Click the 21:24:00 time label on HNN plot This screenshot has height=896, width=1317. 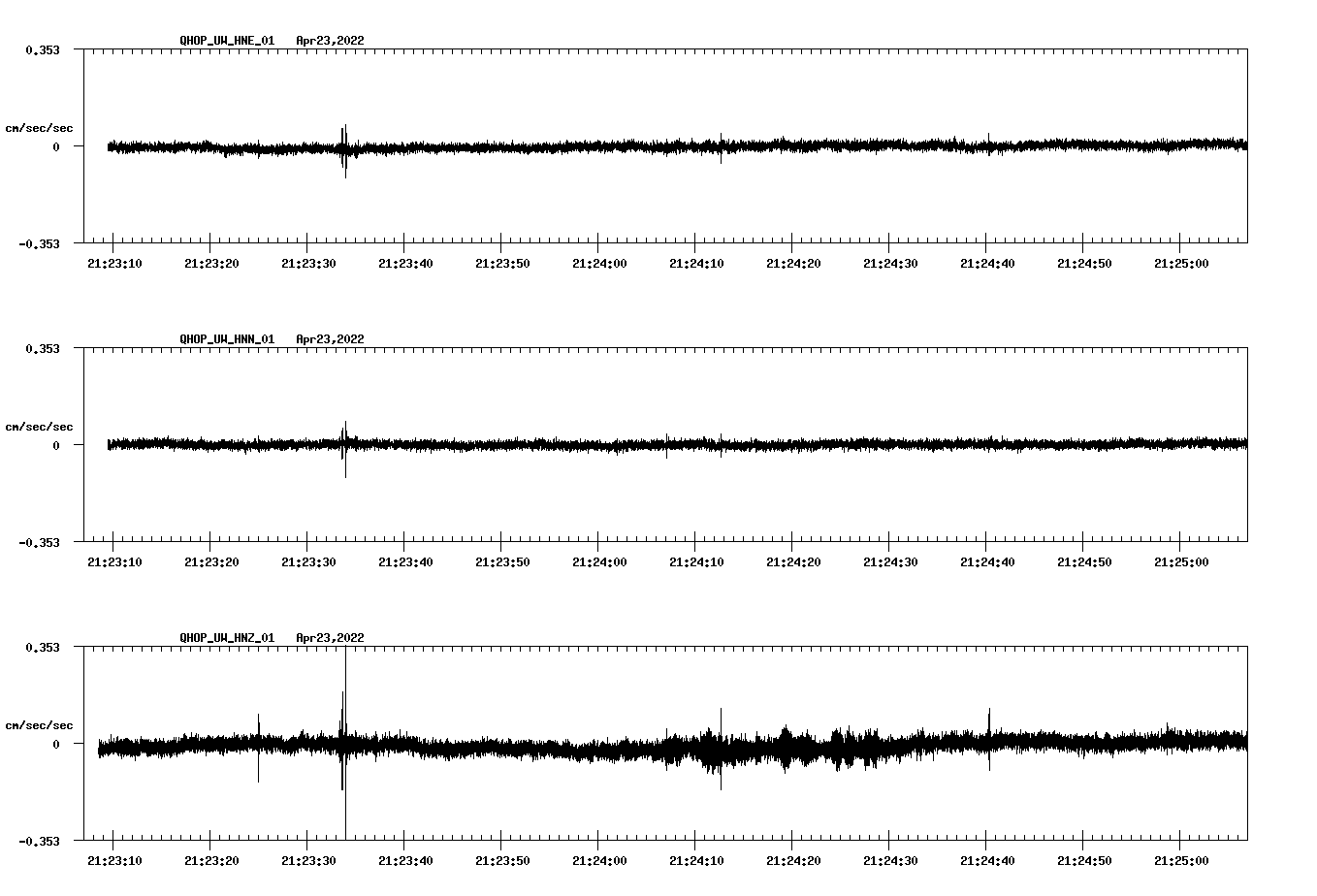pyautogui.click(x=599, y=562)
